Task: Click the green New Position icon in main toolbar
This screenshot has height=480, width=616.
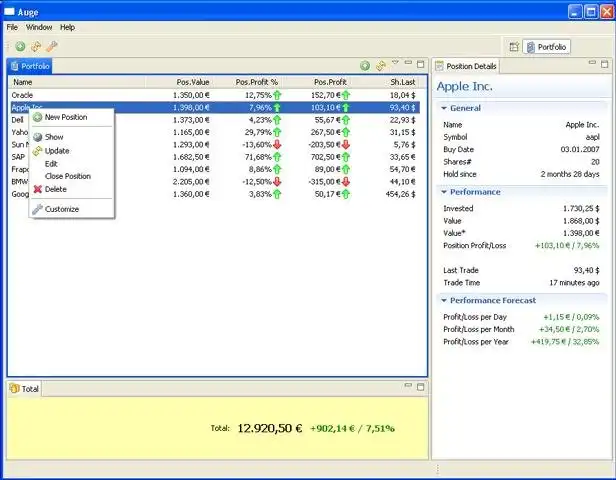Action: coord(20,46)
